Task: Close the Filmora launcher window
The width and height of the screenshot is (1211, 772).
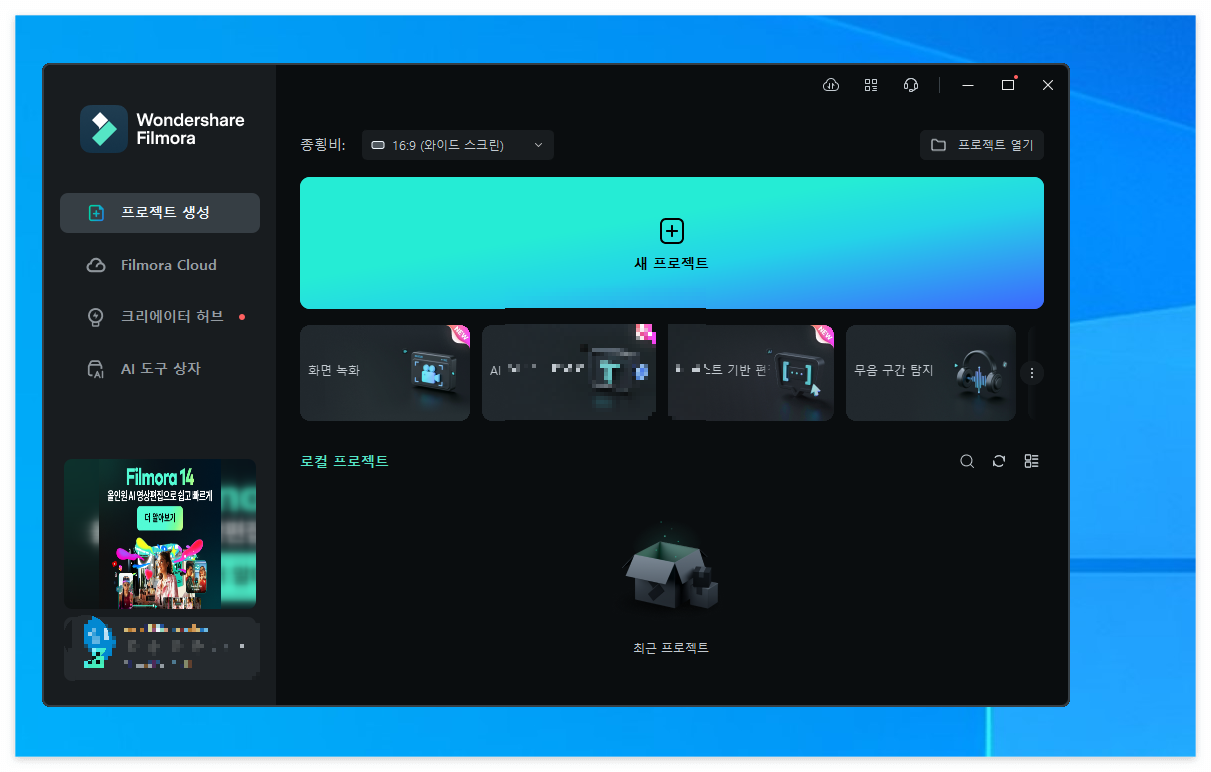Action: pos(1048,85)
